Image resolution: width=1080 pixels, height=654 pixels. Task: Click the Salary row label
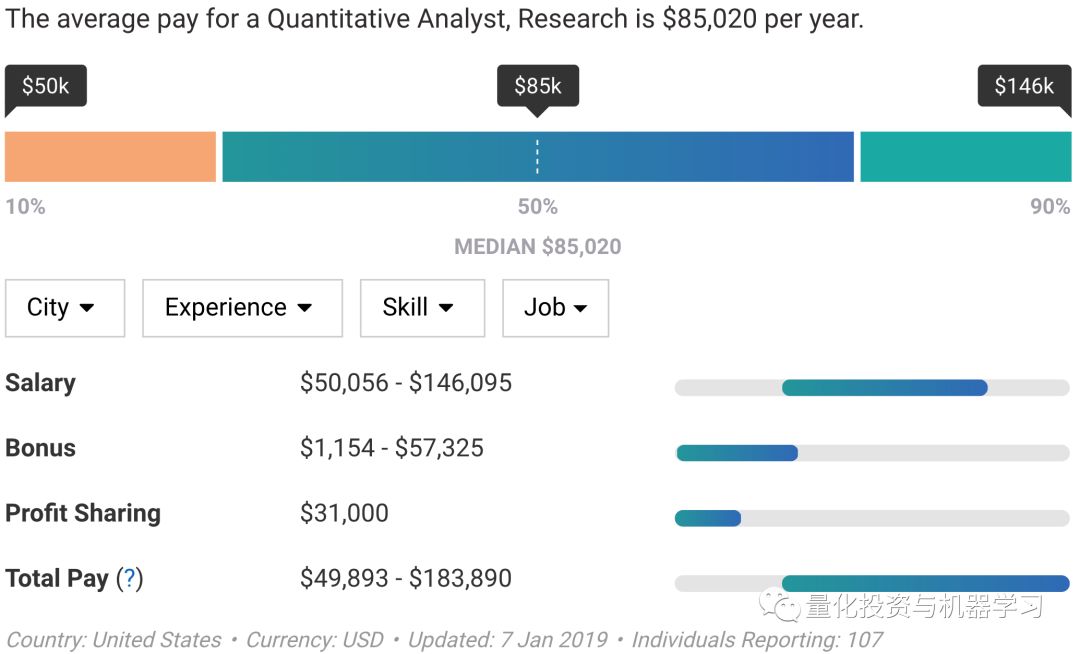click(40, 383)
